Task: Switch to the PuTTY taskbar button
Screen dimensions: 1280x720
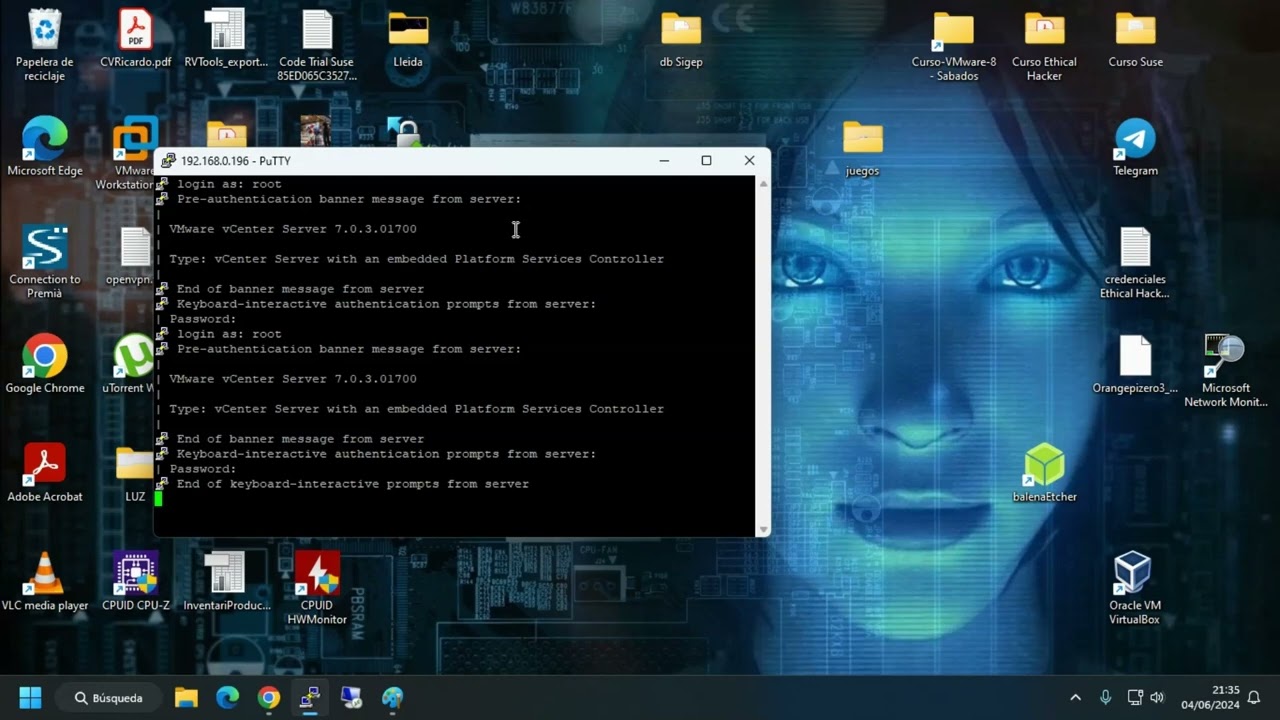Action: coord(310,697)
